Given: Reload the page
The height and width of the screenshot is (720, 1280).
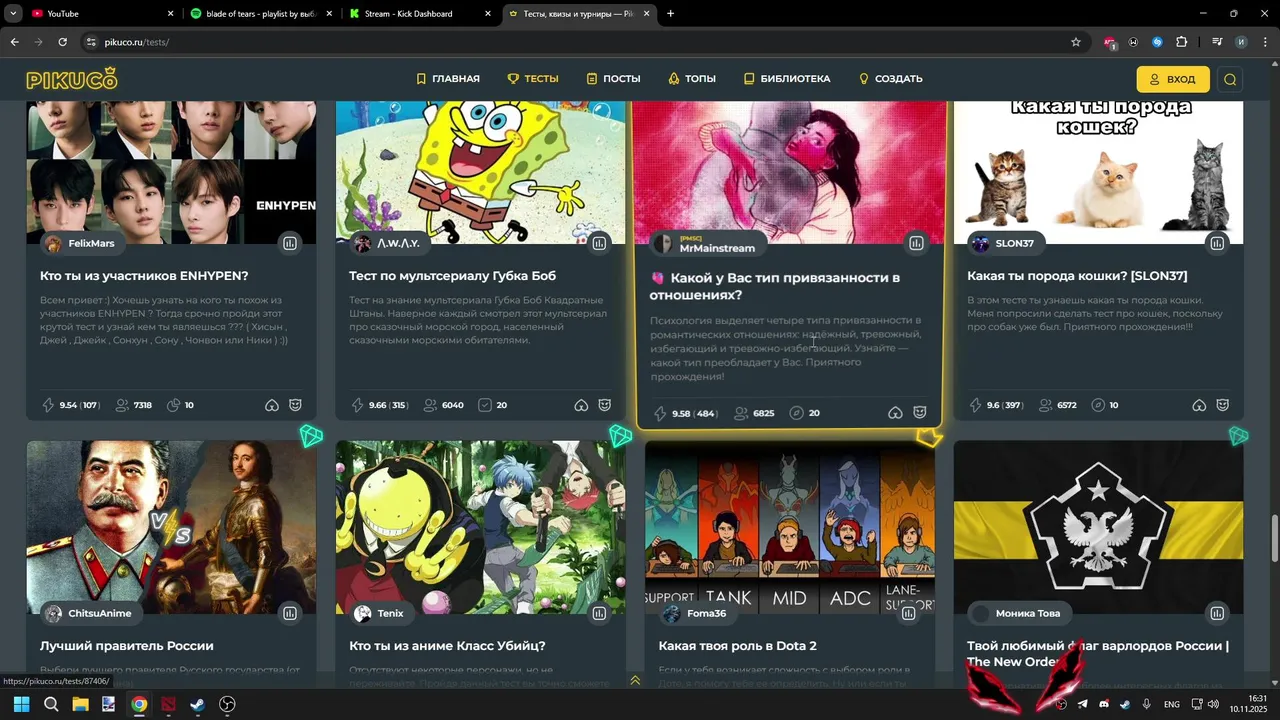Looking at the screenshot, I should click(x=62, y=42).
